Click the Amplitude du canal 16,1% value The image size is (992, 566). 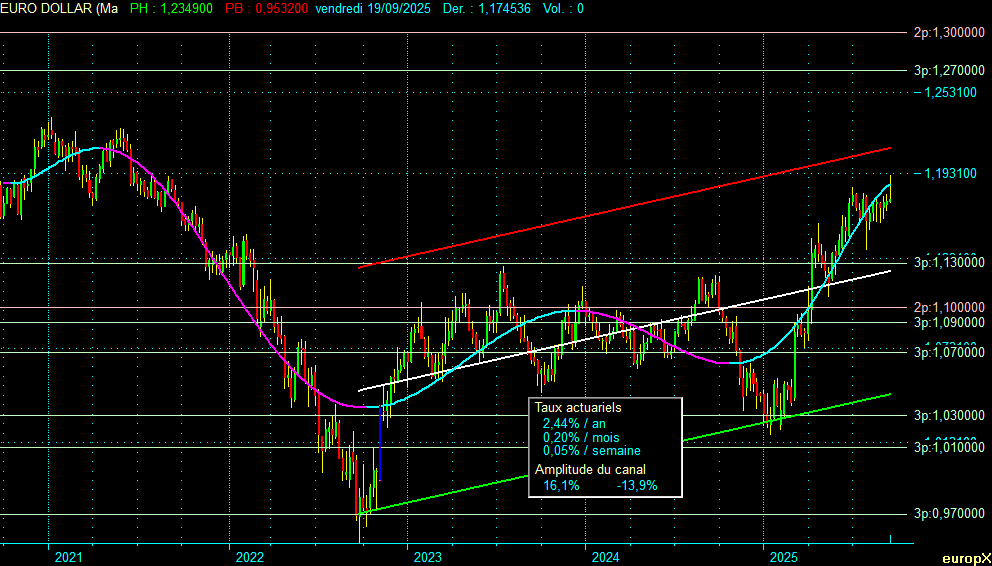click(x=559, y=485)
